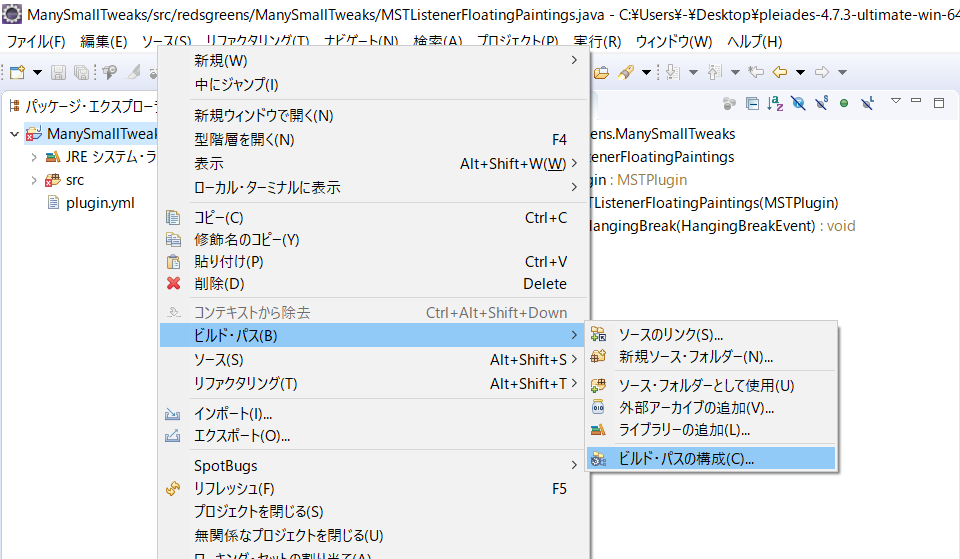Choose 中にジャンプ(I) from context menu
The image size is (960, 559).
coord(373,84)
